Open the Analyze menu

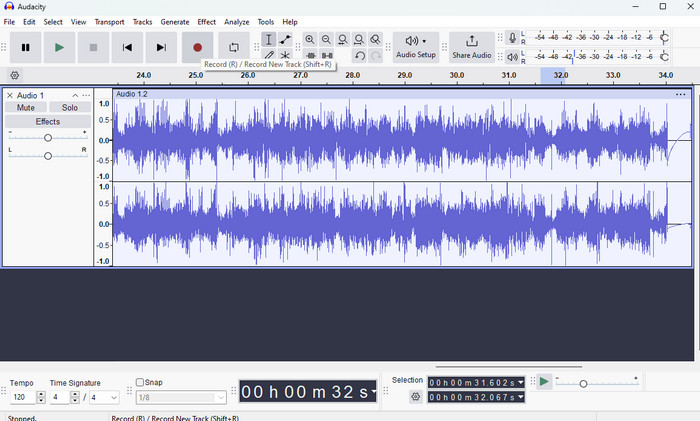pyautogui.click(x=237, y=22)
